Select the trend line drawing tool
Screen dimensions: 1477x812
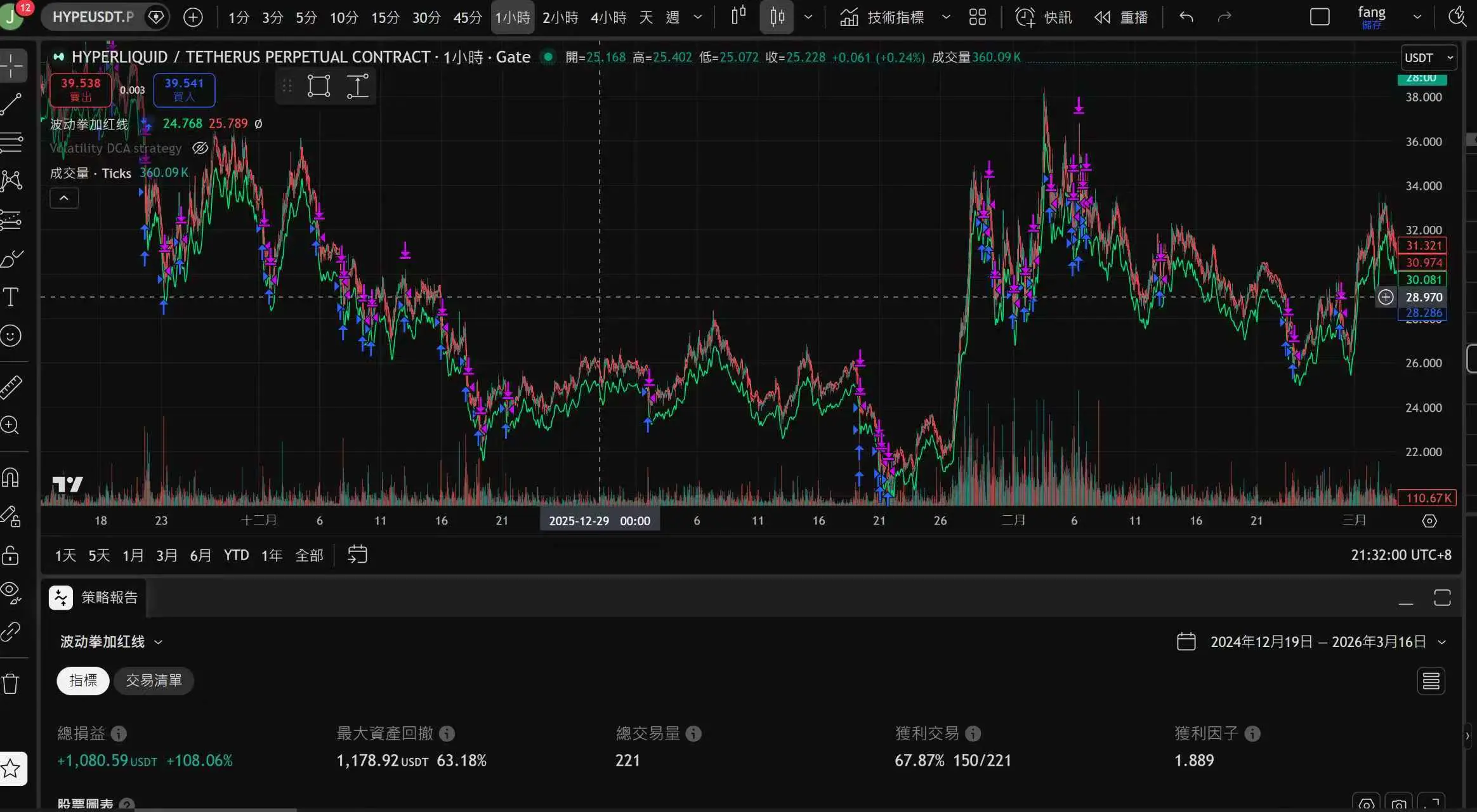(x=11, y=103)
